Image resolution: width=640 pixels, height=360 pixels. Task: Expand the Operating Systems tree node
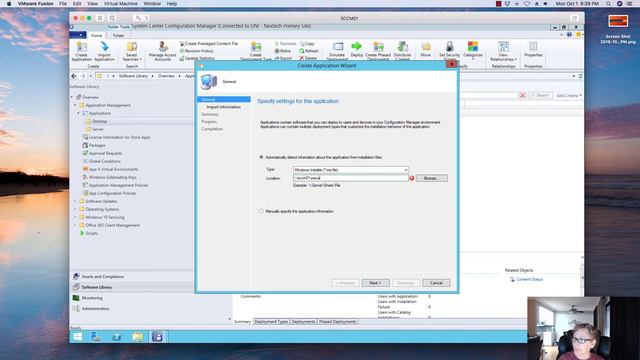pyautogui.click(x=76, y=209)
